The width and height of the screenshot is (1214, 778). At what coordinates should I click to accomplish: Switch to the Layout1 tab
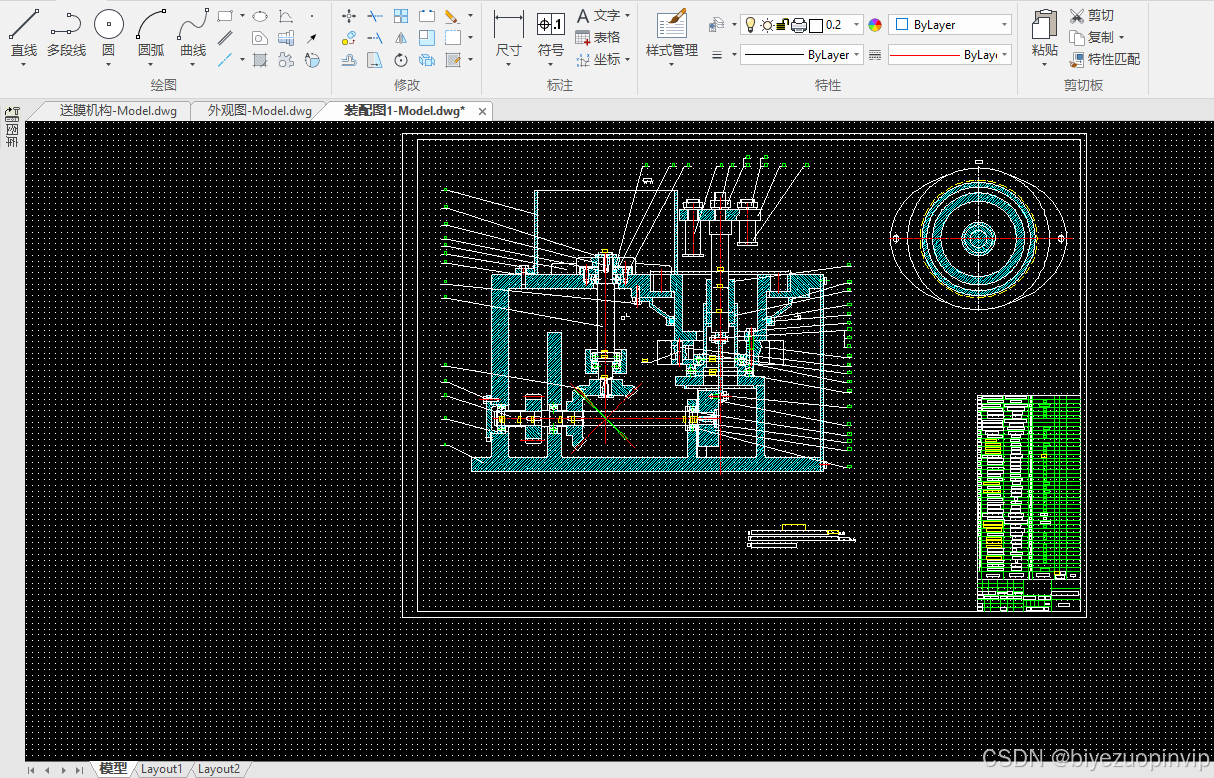coord(161,769)
